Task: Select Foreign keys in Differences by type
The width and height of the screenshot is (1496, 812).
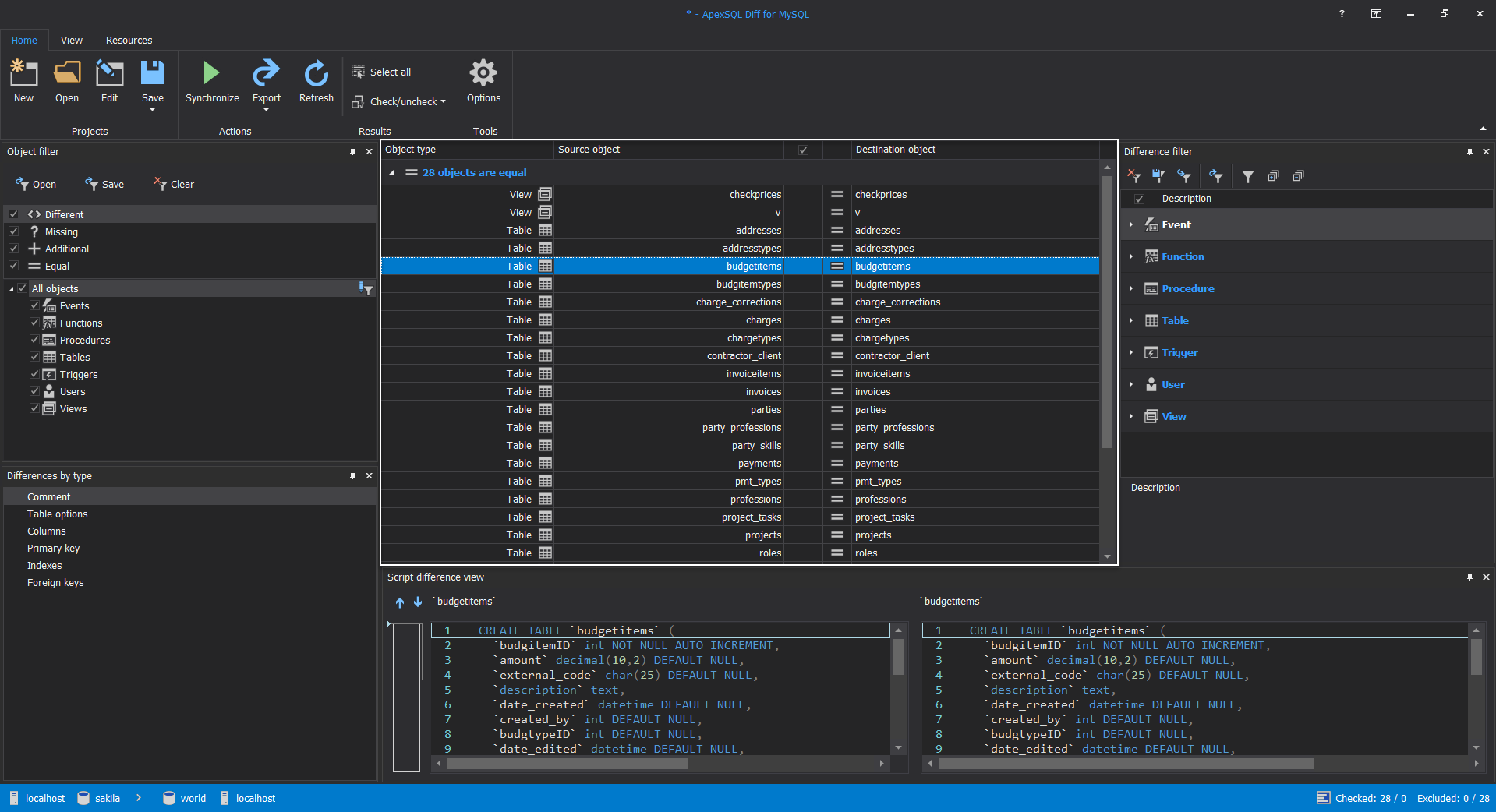Action: coord(189,582)
